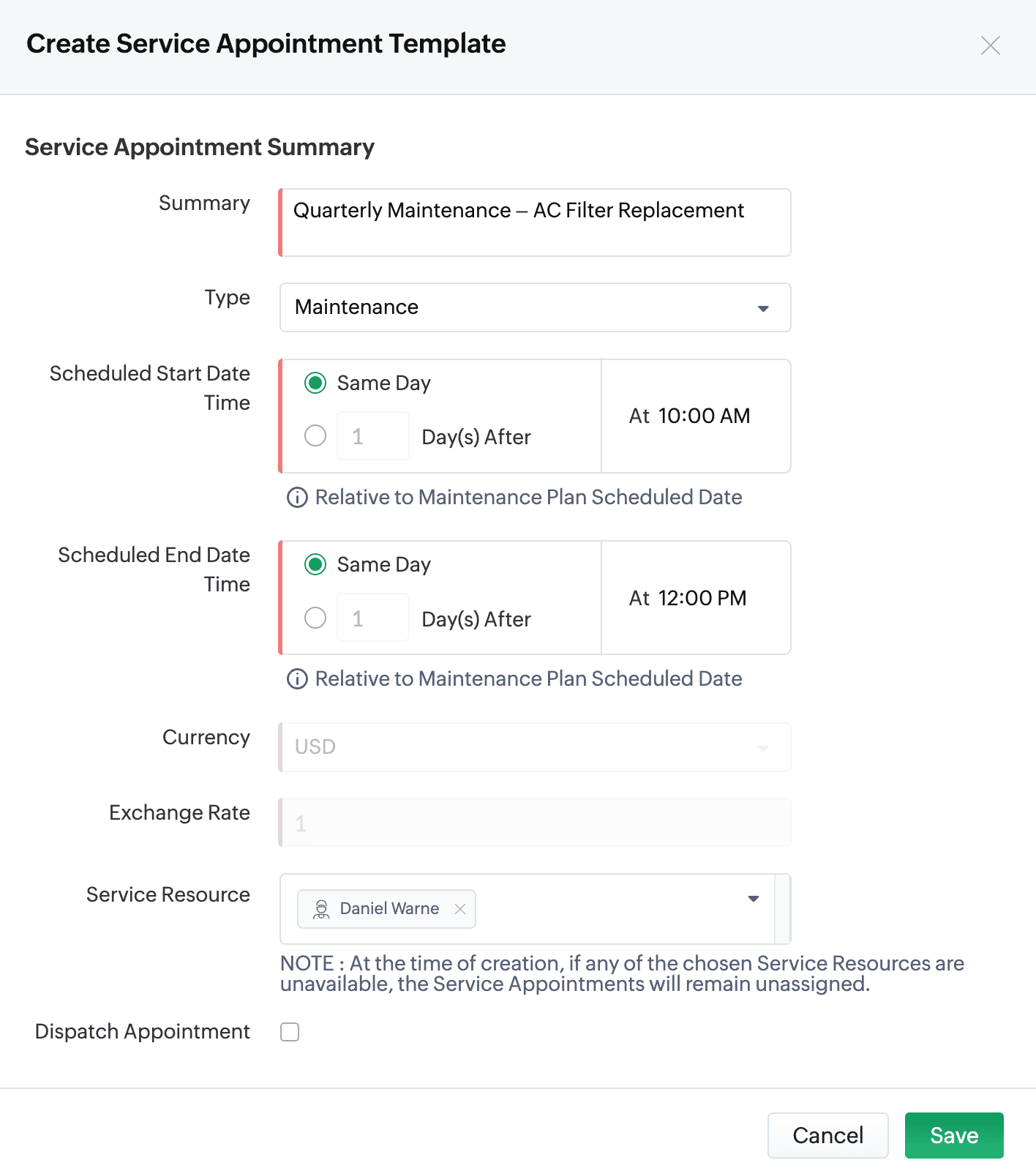Image resolution: width=1036 pixels, height=1171 pixels.
Task: Open the Type dropdown showing Maintenance
Action: (535, 307)
